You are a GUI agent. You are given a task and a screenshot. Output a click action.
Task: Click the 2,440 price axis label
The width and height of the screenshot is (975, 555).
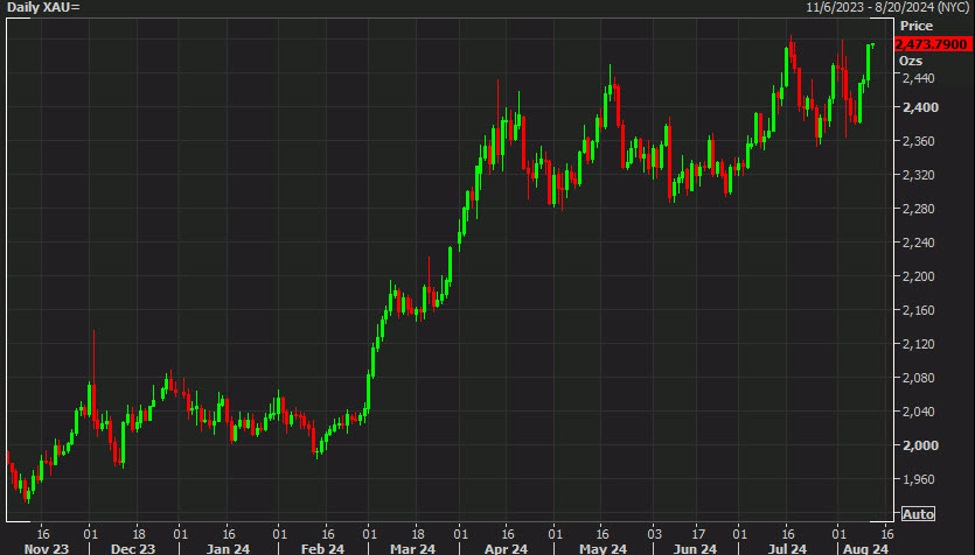(920, 78)
